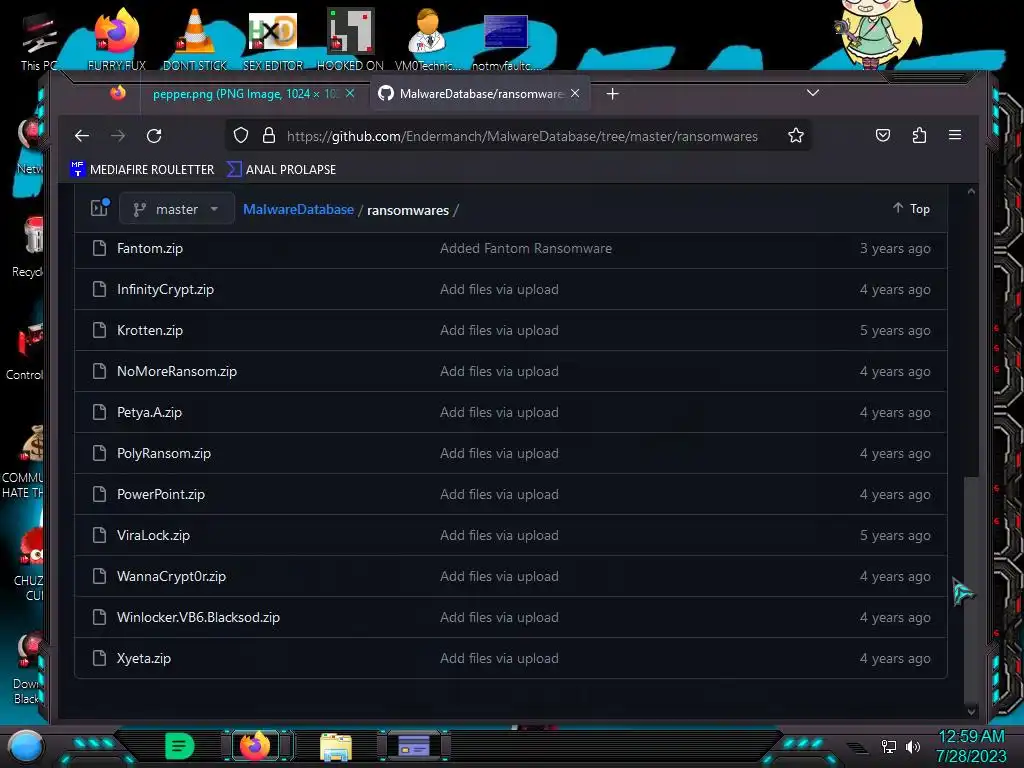Click file icon beside Krotten.zip
The image size is (1024, 768).
[99, 330]
